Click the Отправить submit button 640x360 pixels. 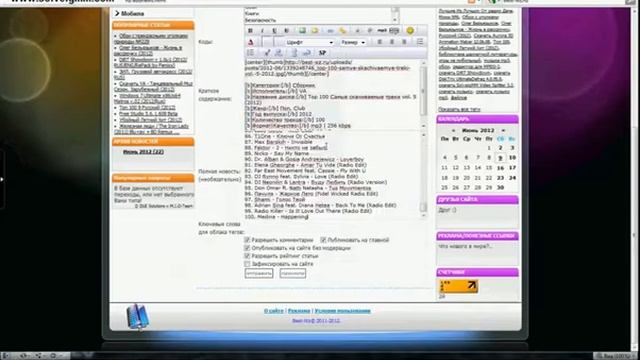click(259, 273)
